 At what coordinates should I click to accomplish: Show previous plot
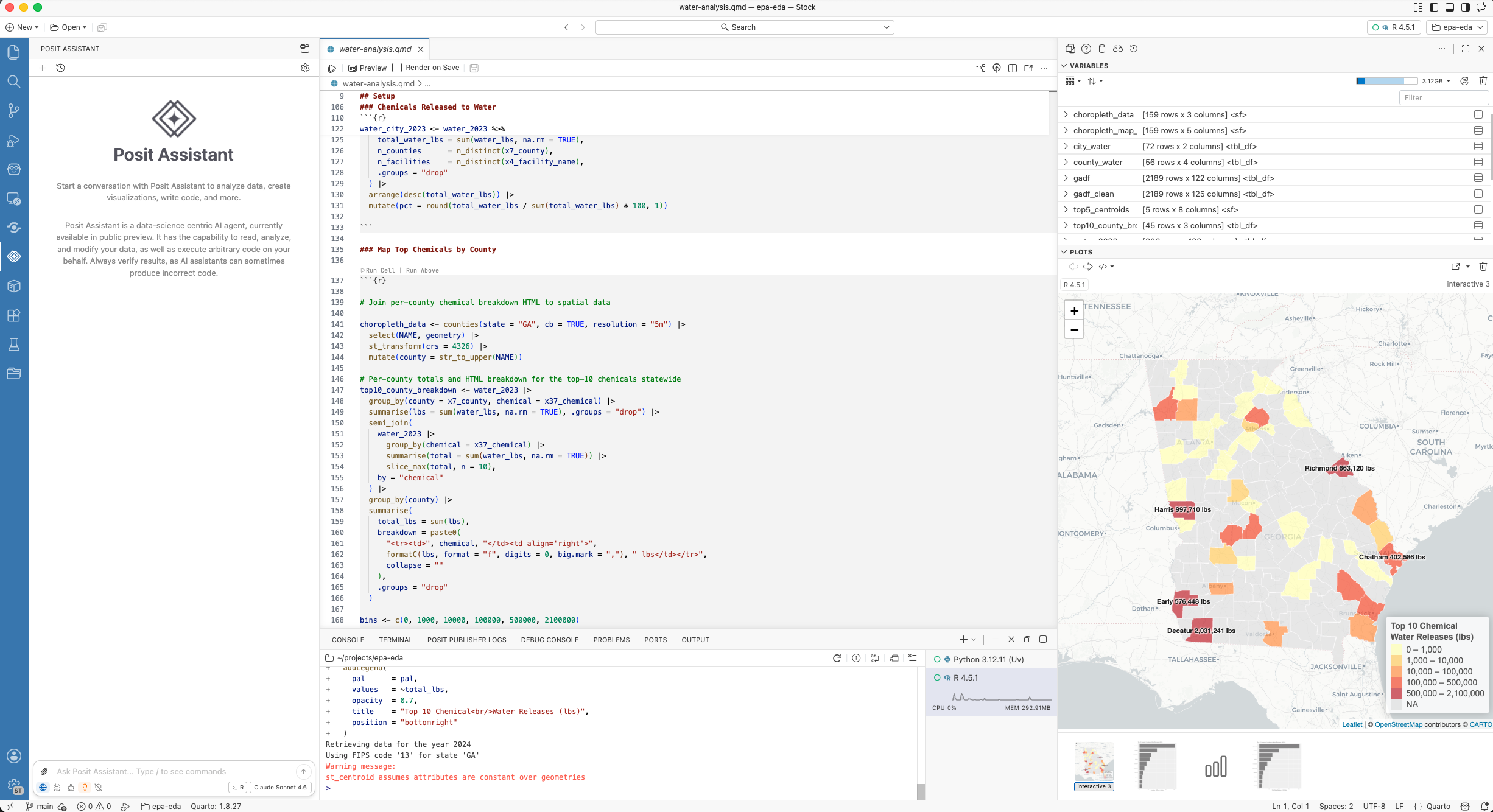[1073, 267]
